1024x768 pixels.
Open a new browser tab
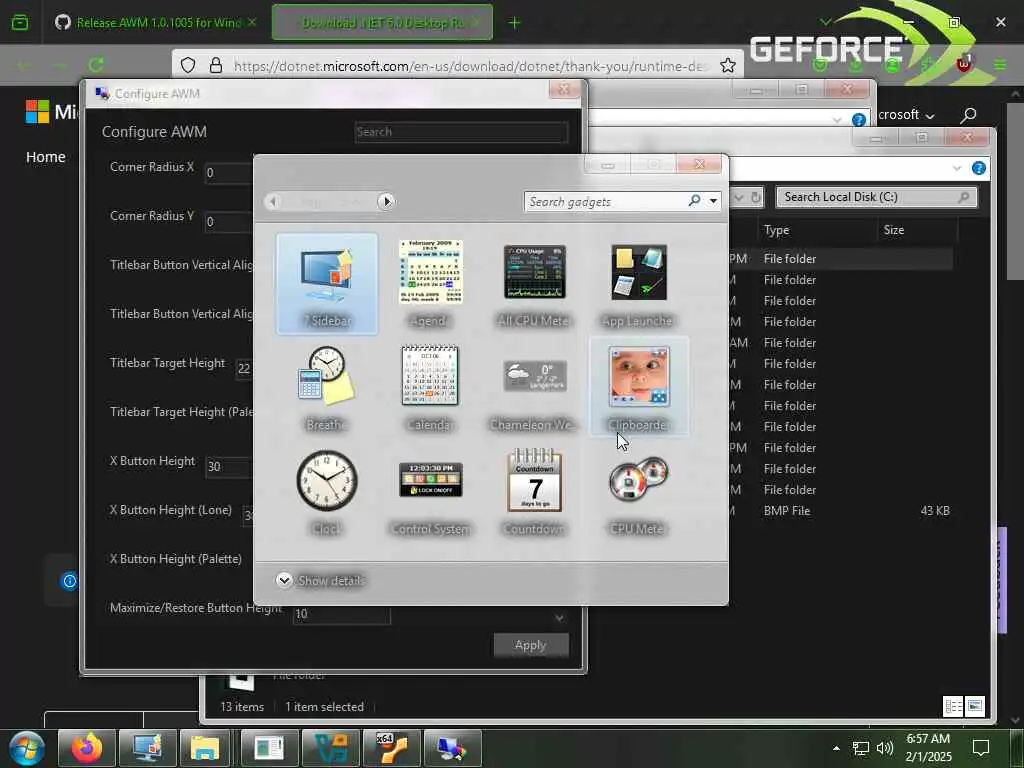(515, 23)
